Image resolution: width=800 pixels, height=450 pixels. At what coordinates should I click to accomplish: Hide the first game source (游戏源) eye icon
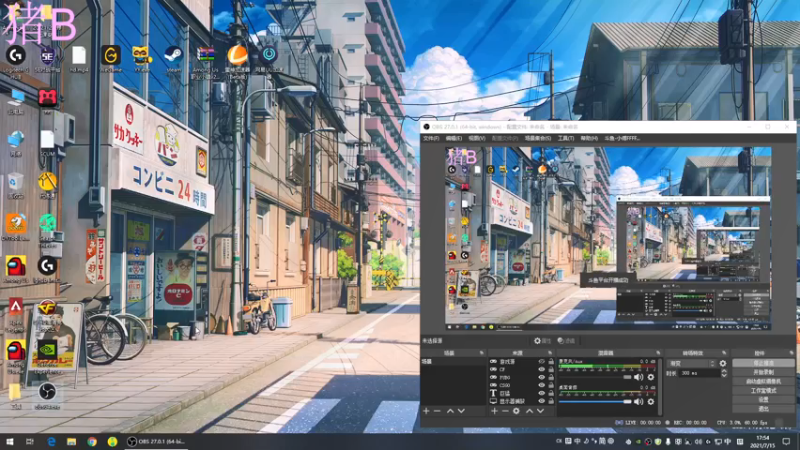pos(542,362)
